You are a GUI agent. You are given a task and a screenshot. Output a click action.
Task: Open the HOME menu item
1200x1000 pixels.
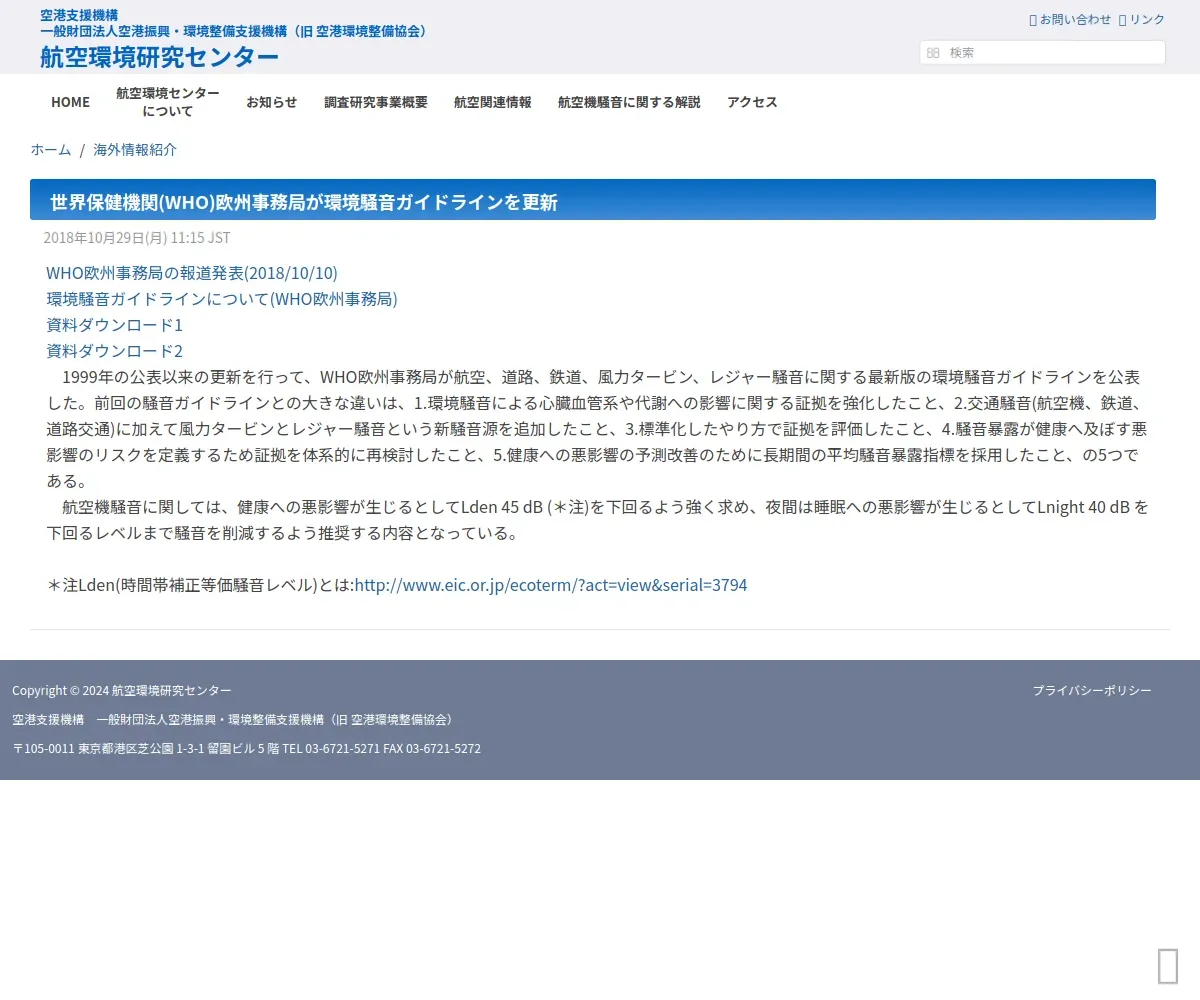click(70, 102)
